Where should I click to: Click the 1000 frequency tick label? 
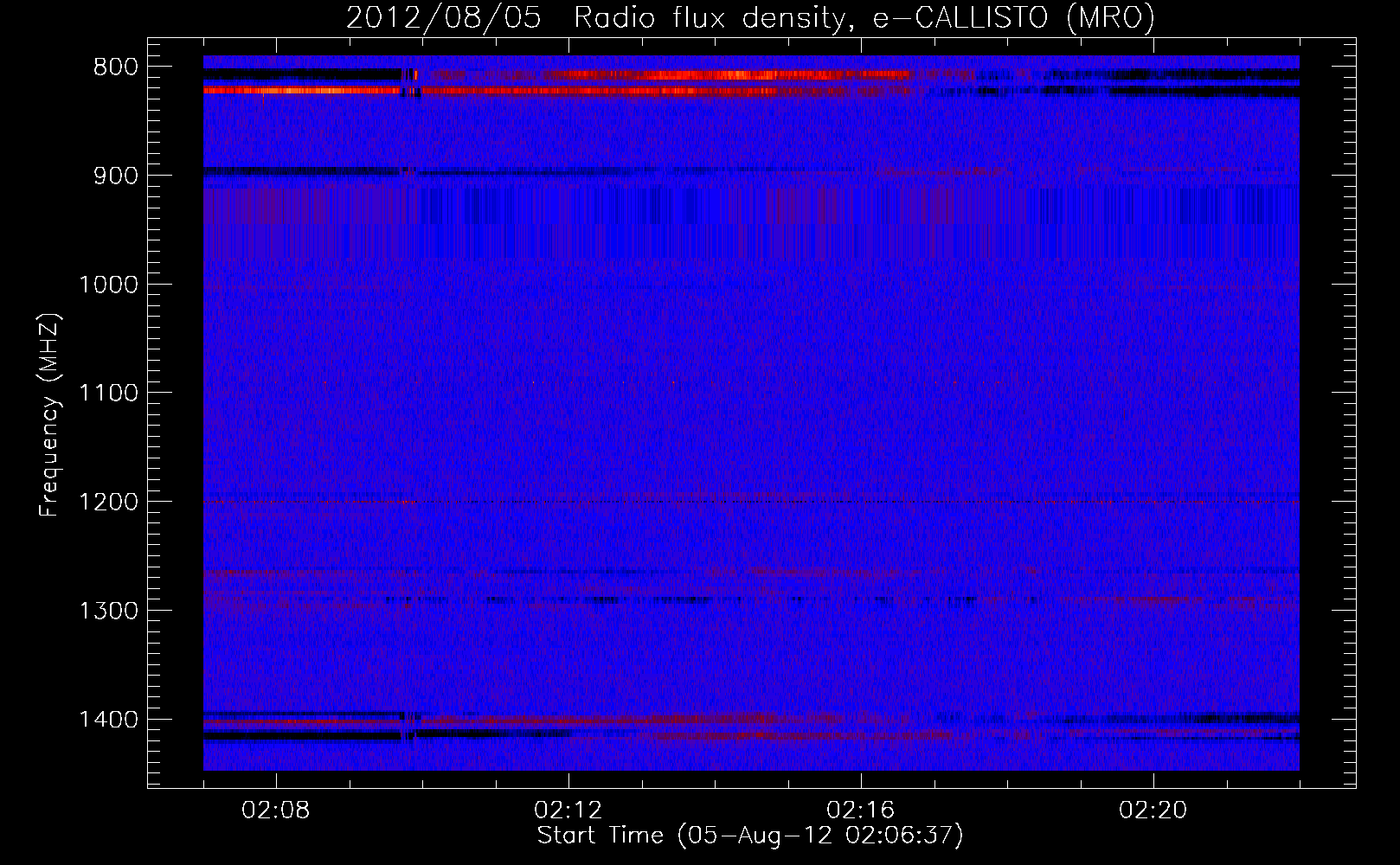pos(108,285)
